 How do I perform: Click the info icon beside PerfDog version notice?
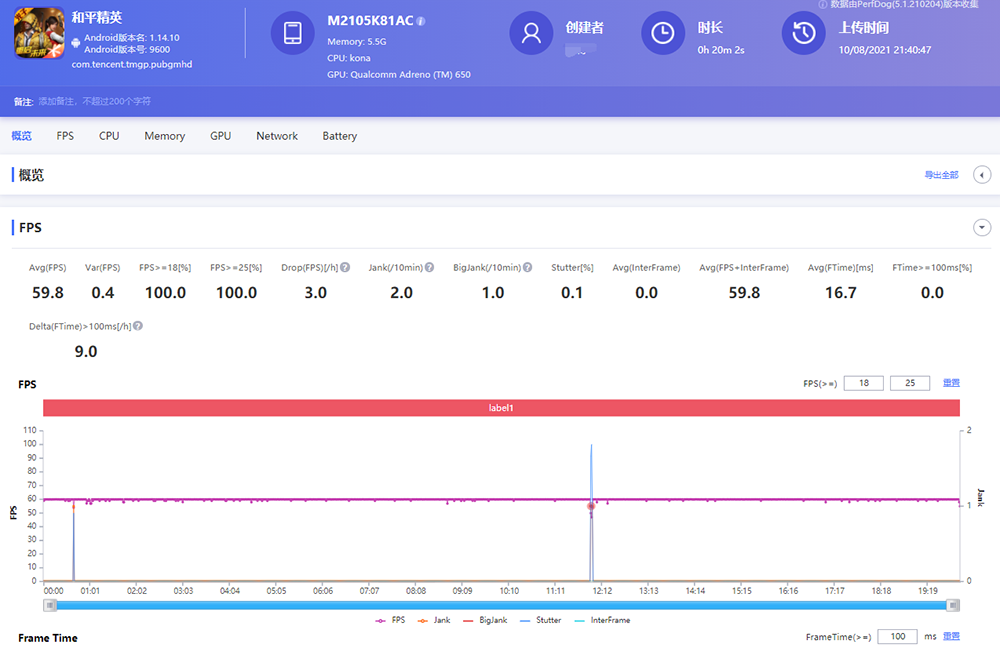(823, 4)
